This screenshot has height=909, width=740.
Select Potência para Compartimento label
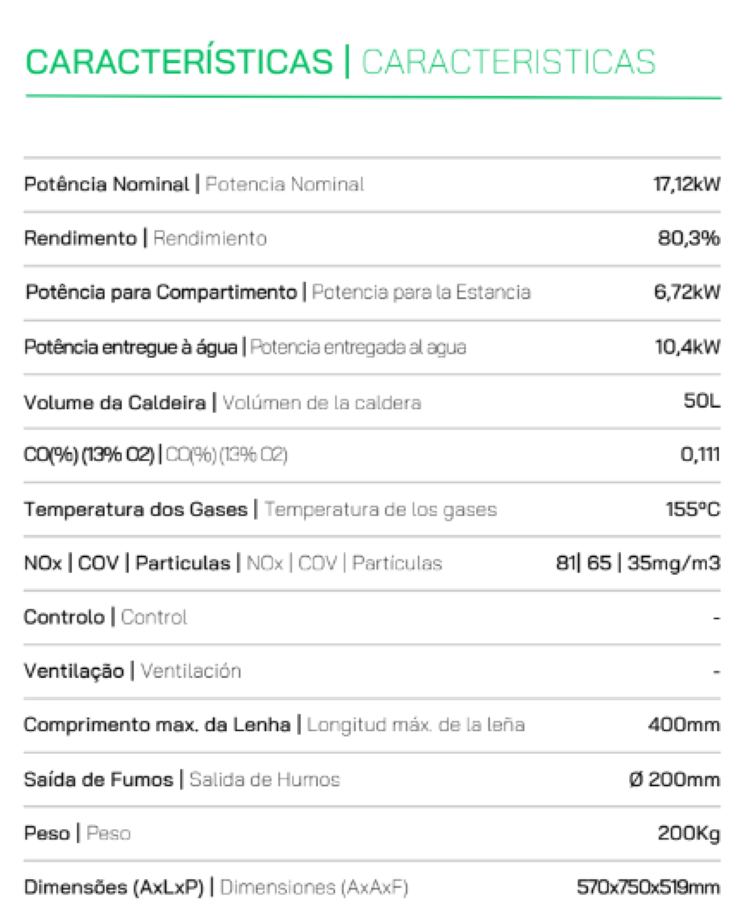coord(161,292)
